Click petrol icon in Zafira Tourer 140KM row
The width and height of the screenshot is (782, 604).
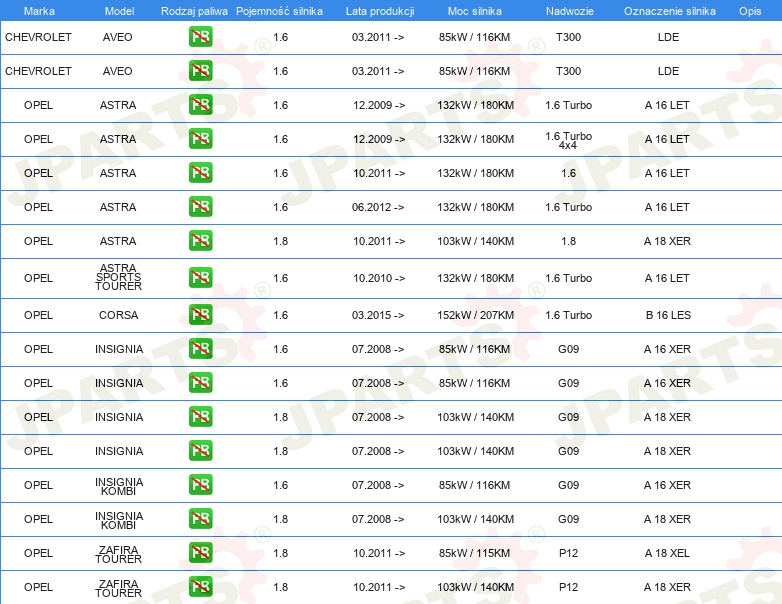pos(200,587)
